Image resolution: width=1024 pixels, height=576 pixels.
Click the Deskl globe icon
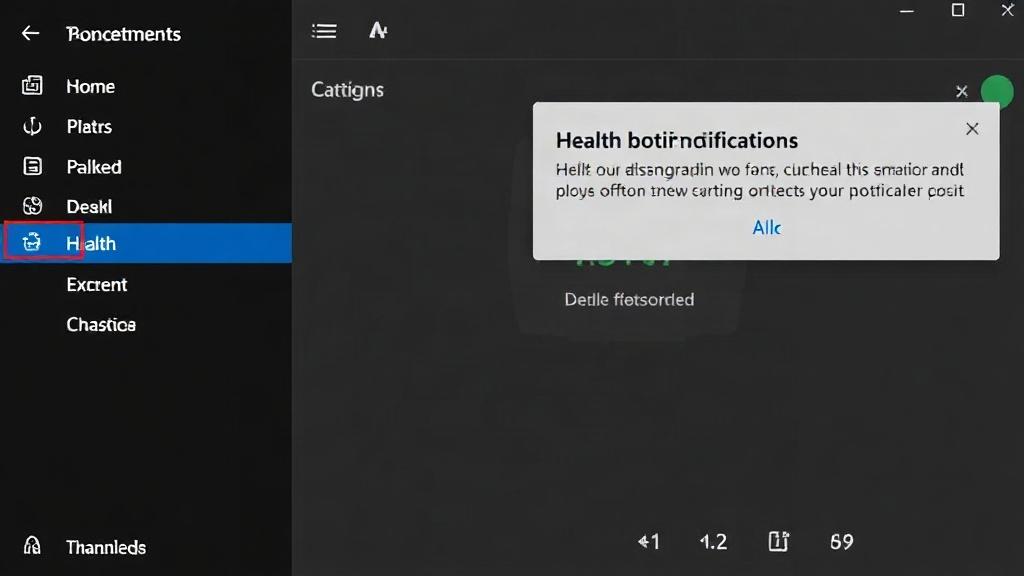coord(32,206)
